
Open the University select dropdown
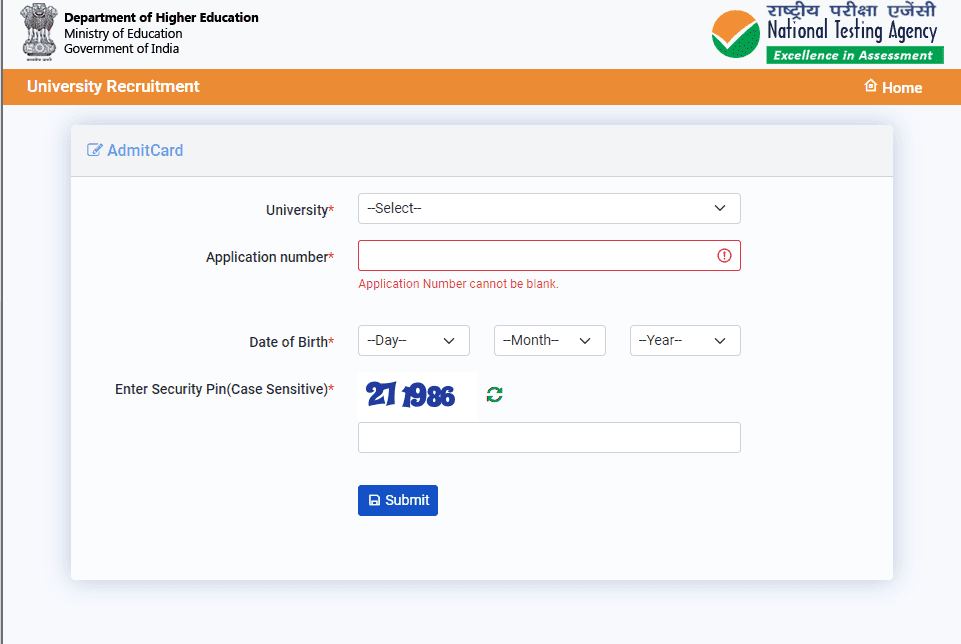coord(549,208)
